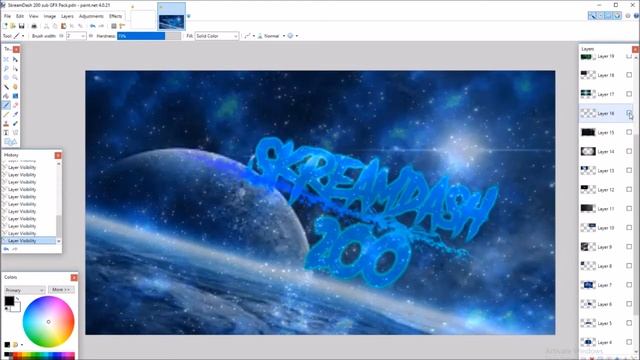This screenshot has height=360, width=640.
Task: Toggle visibility checkbox of Layer 15
Action: (629, 132)
